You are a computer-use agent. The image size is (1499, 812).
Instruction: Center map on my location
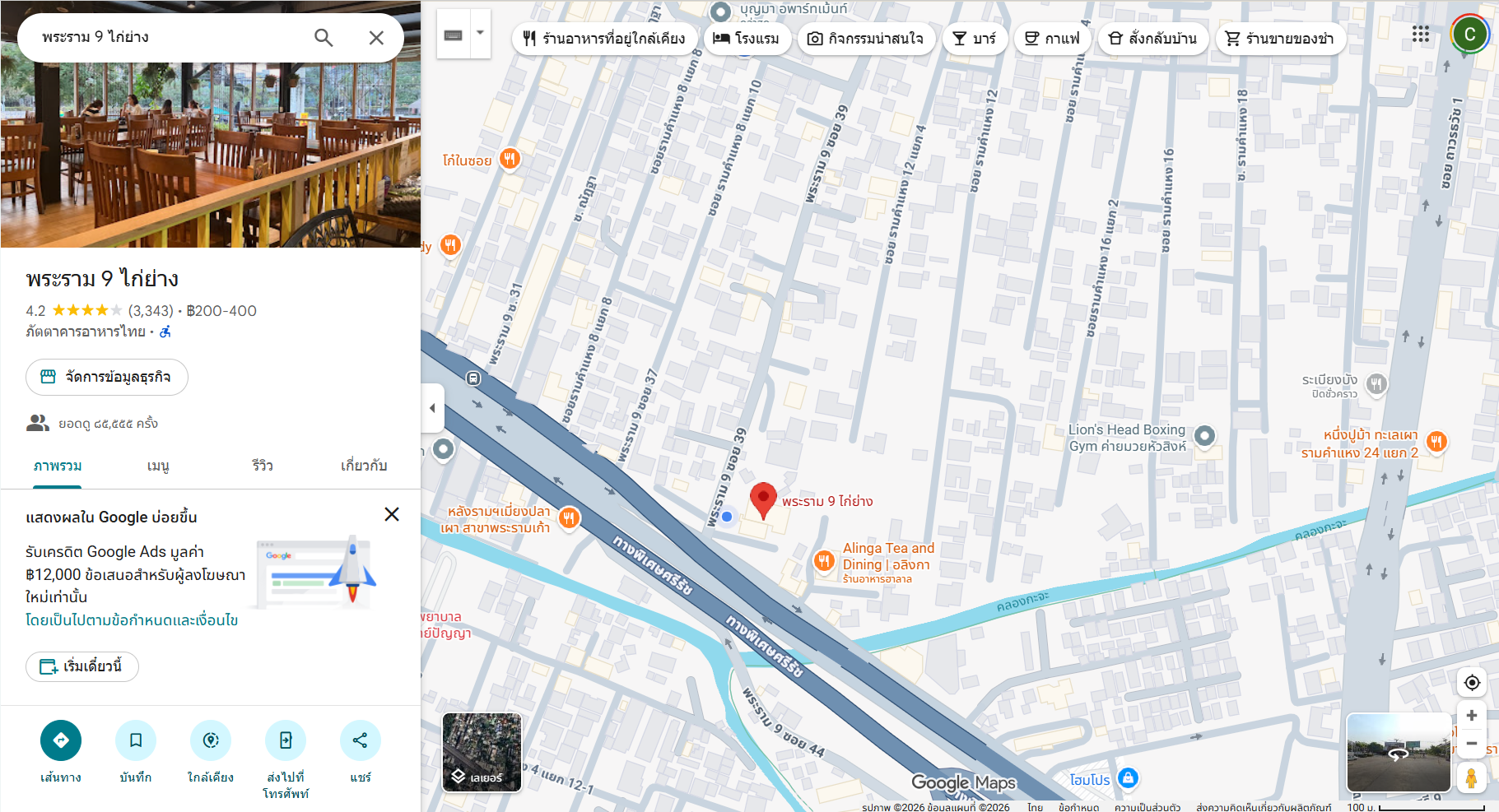point(1472,683)
